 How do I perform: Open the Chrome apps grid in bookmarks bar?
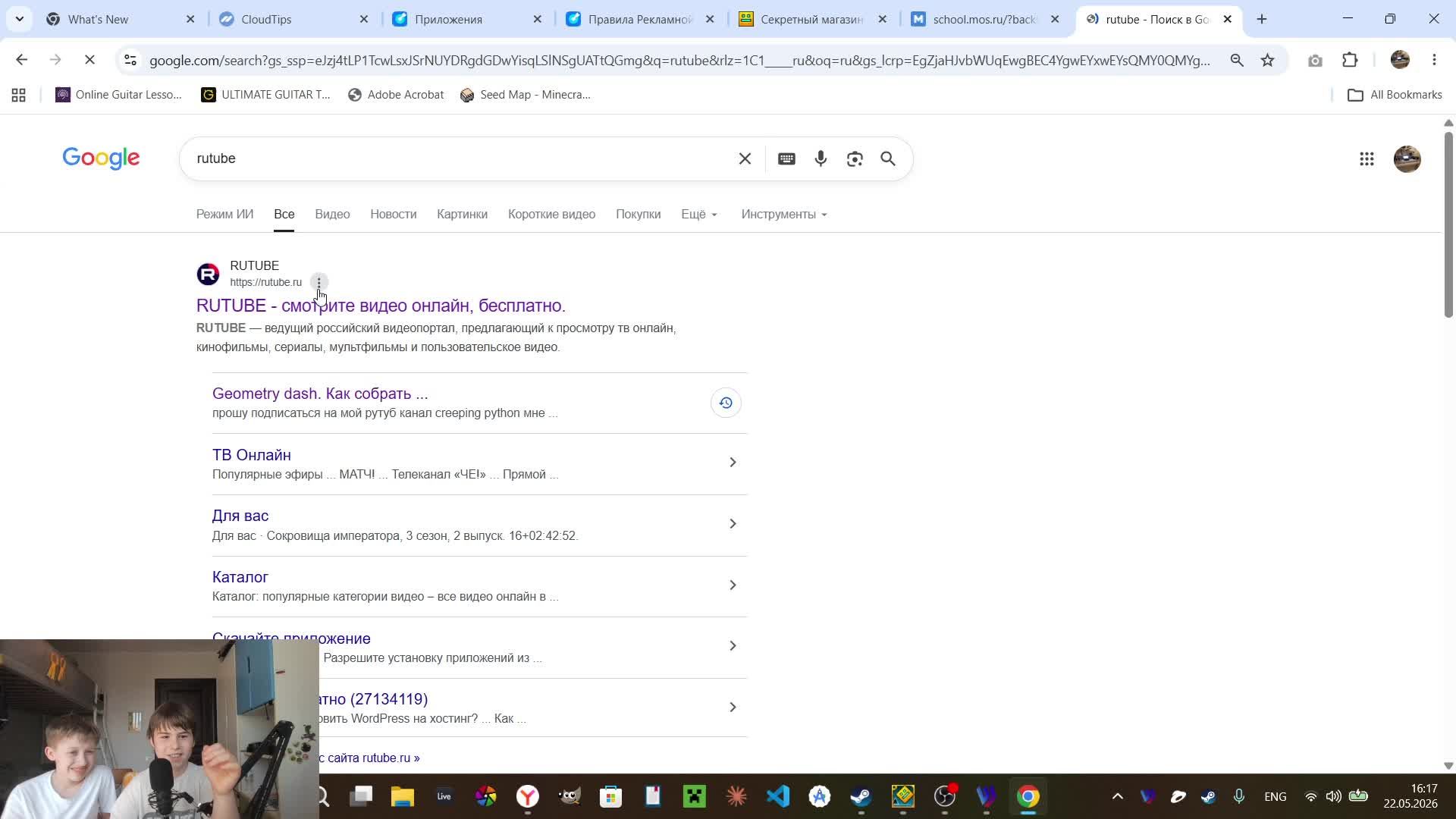point(19,95)
